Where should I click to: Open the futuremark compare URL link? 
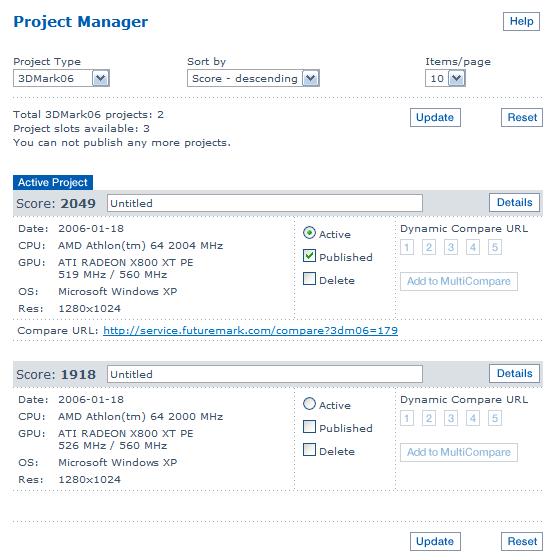pos(250,330)
